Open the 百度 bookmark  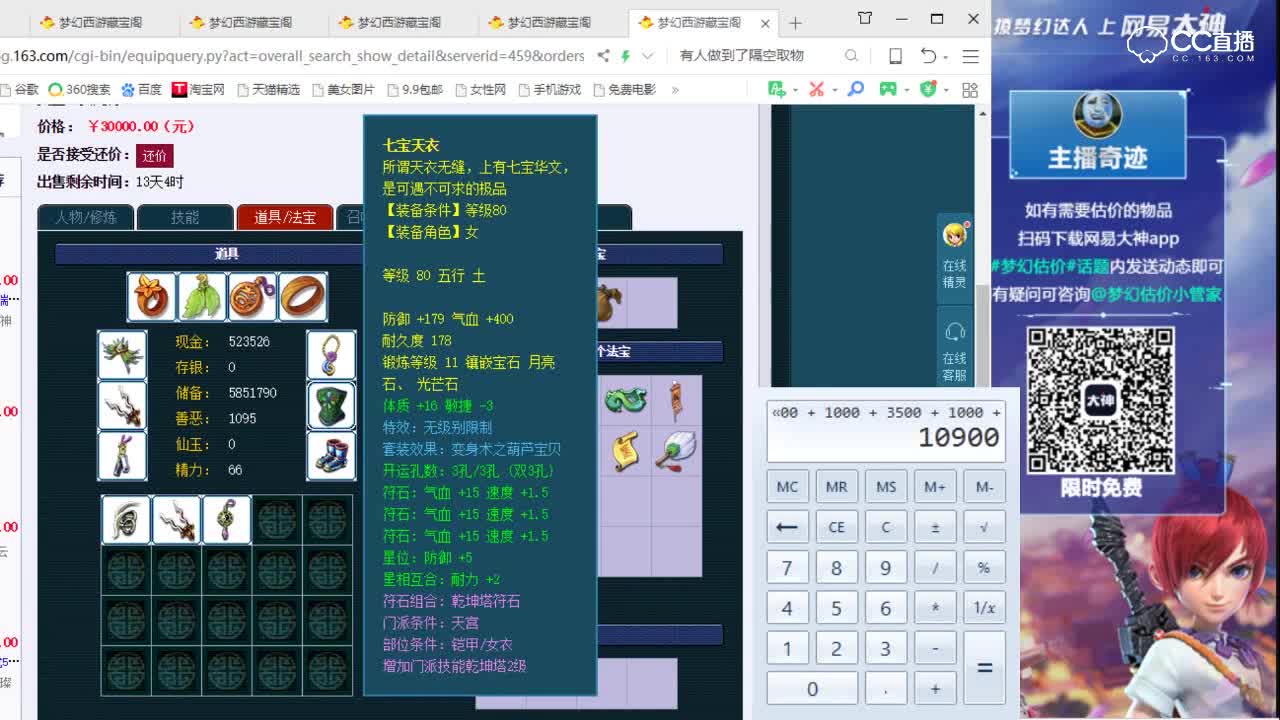pyautogui.click(x=141, y=90)
